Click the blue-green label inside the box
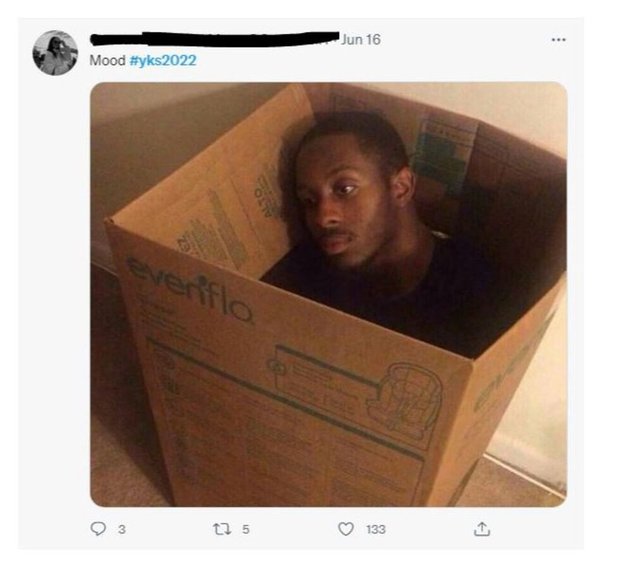The width and height of the screenshot is (640, 579). 443,157
